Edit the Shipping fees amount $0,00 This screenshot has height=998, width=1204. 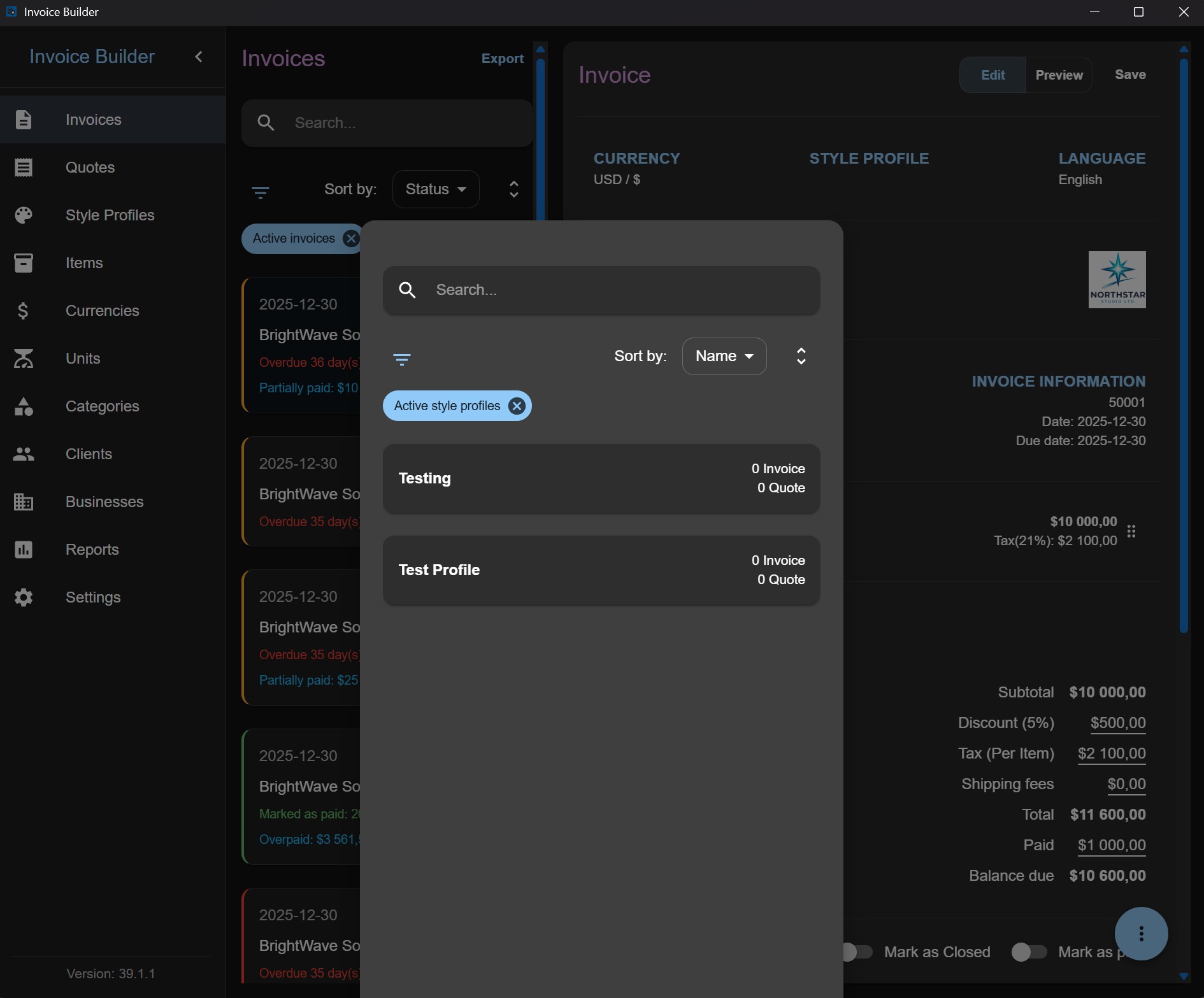(x=1126, y=784)
